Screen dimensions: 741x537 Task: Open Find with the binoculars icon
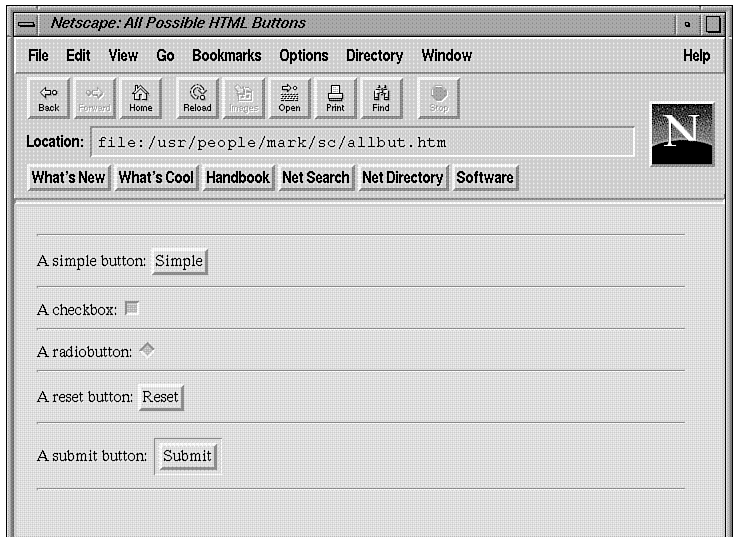tap(381, 98)
